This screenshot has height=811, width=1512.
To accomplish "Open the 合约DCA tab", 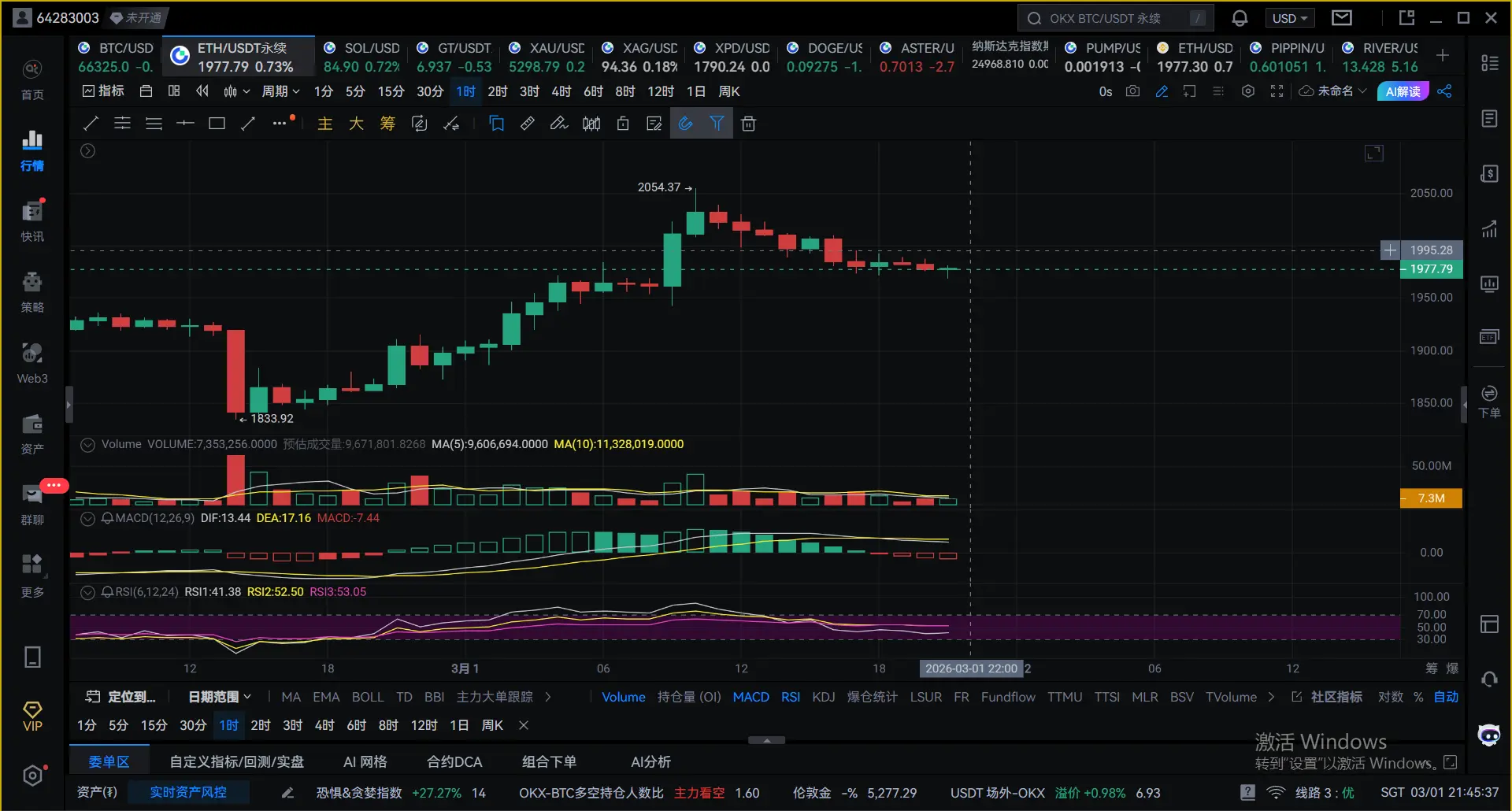I will 454,761.
